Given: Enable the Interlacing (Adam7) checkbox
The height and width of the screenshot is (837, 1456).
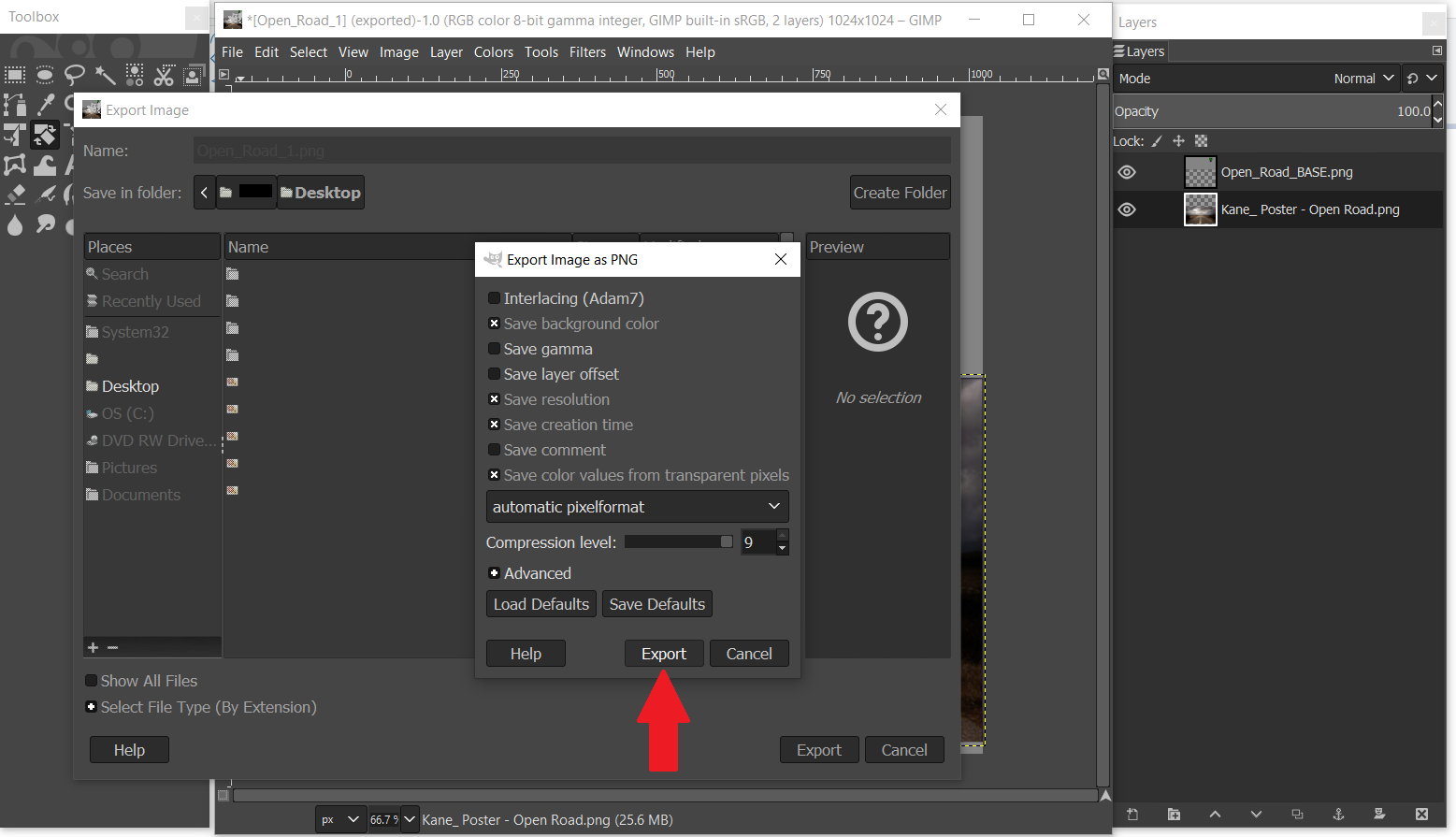Looking at the screenshot, I should click(494, 298).
